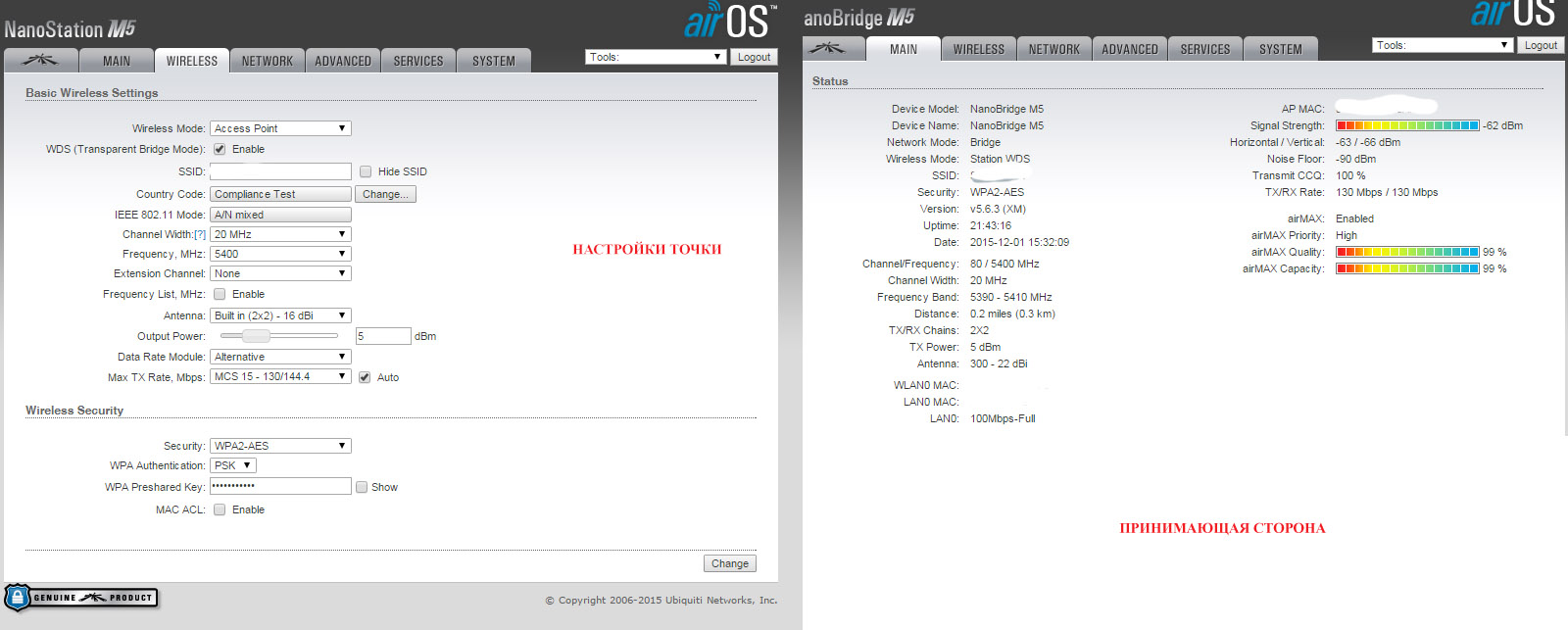
Task: Open Tools dropdown in NanoStation window
Action: (x=656, y=57)
